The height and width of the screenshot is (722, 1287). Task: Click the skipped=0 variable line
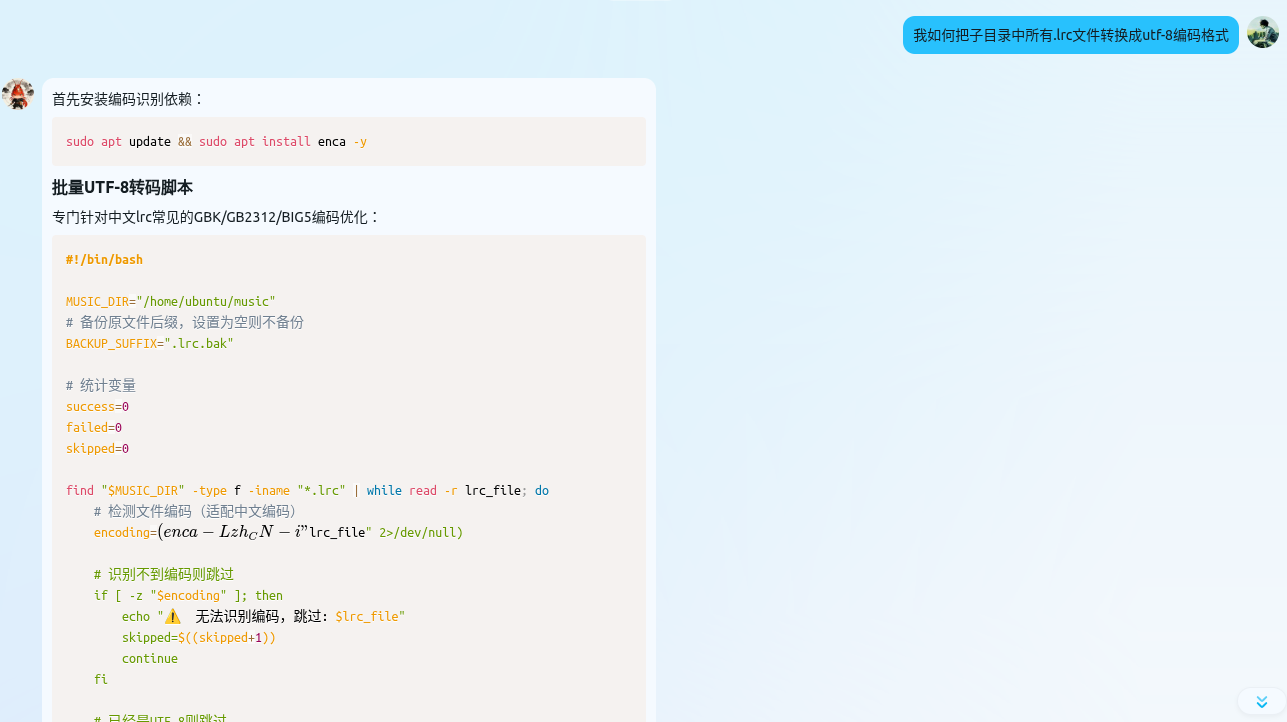coord(97,449)
